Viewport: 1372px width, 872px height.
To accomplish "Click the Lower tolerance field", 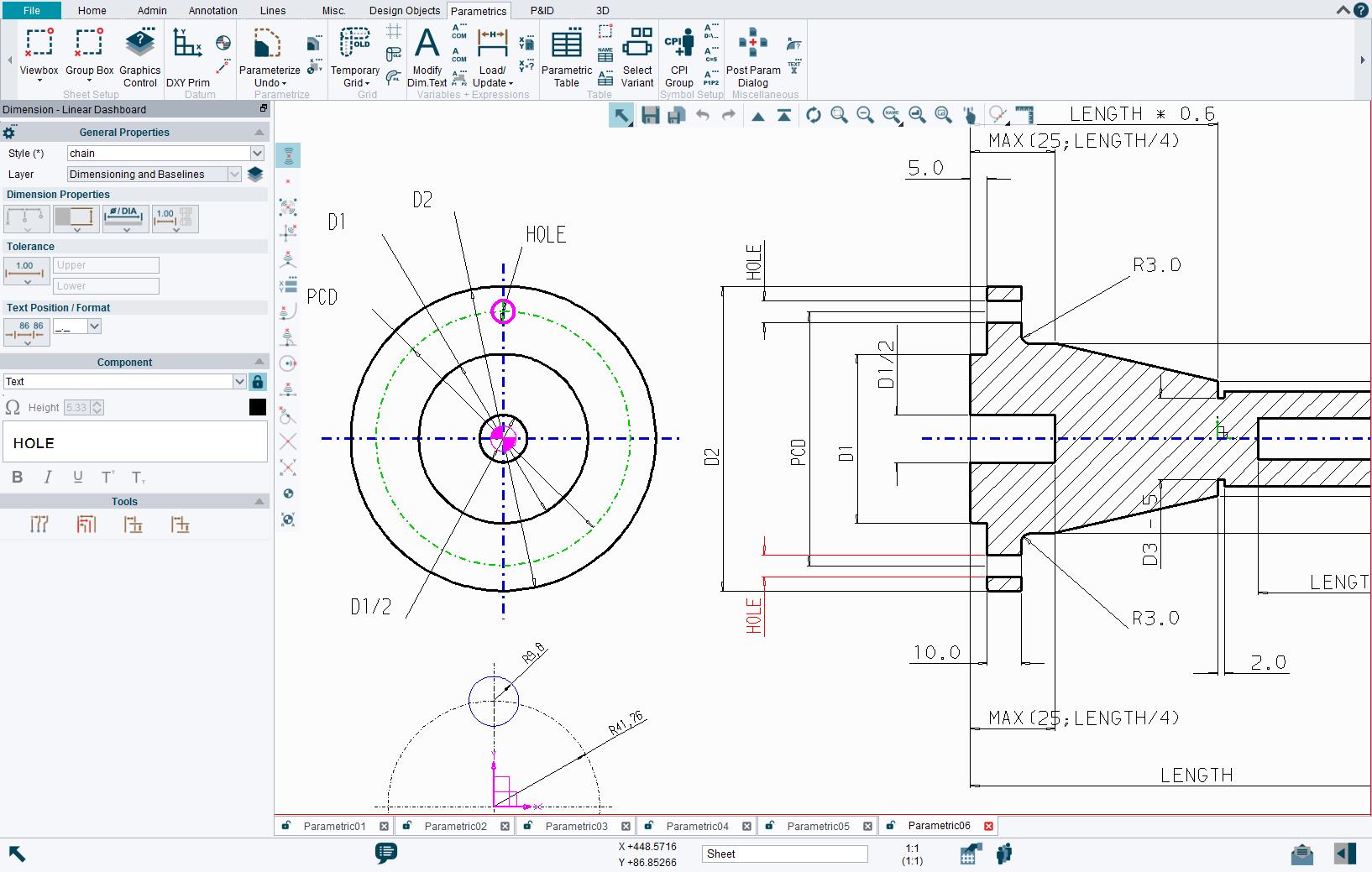I will pyautogui.click(x=106, y=286).
